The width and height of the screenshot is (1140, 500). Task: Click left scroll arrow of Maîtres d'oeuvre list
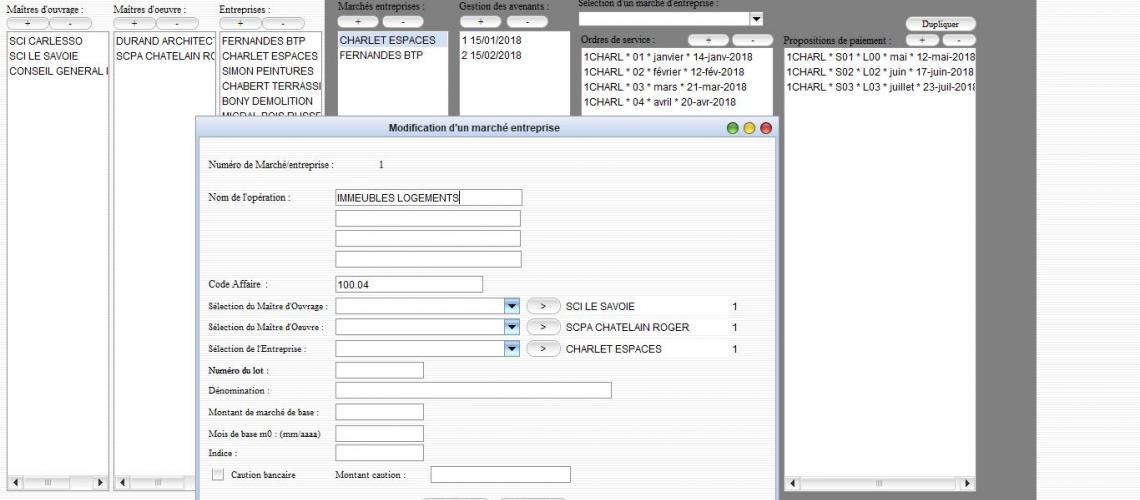[x=123, y=483]
